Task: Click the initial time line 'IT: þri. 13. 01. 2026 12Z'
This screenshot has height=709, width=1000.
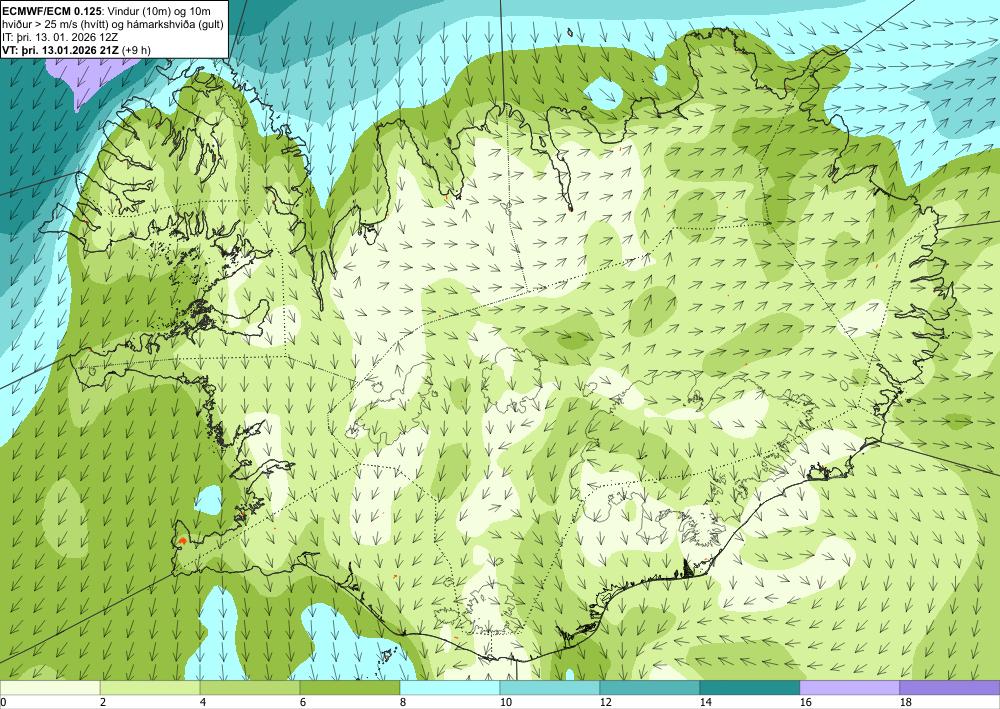Action: (60, 37)
